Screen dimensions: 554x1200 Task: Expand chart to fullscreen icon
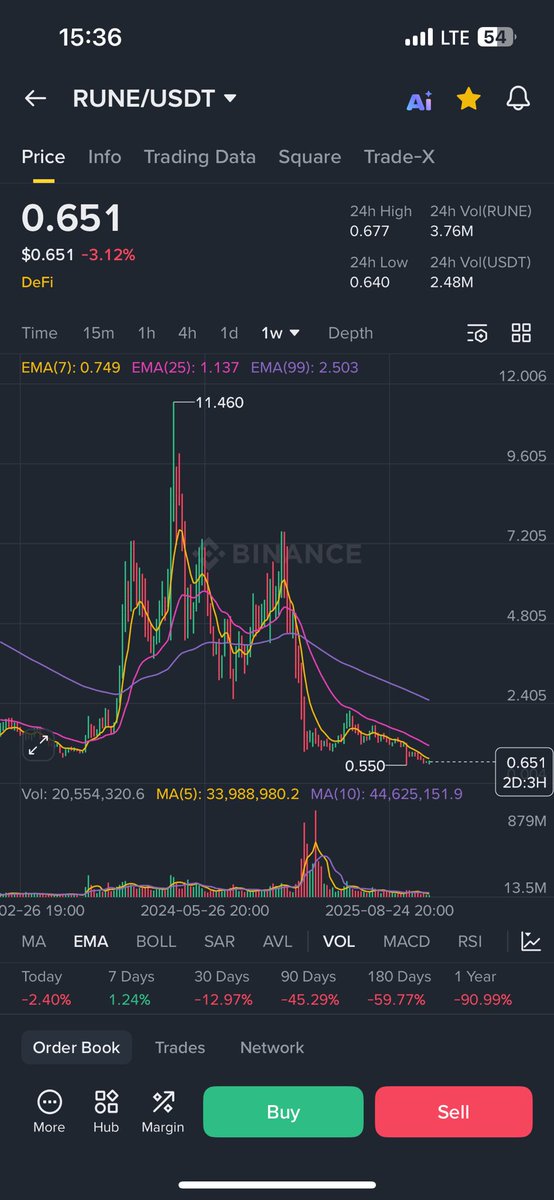[x=38, y=744]
